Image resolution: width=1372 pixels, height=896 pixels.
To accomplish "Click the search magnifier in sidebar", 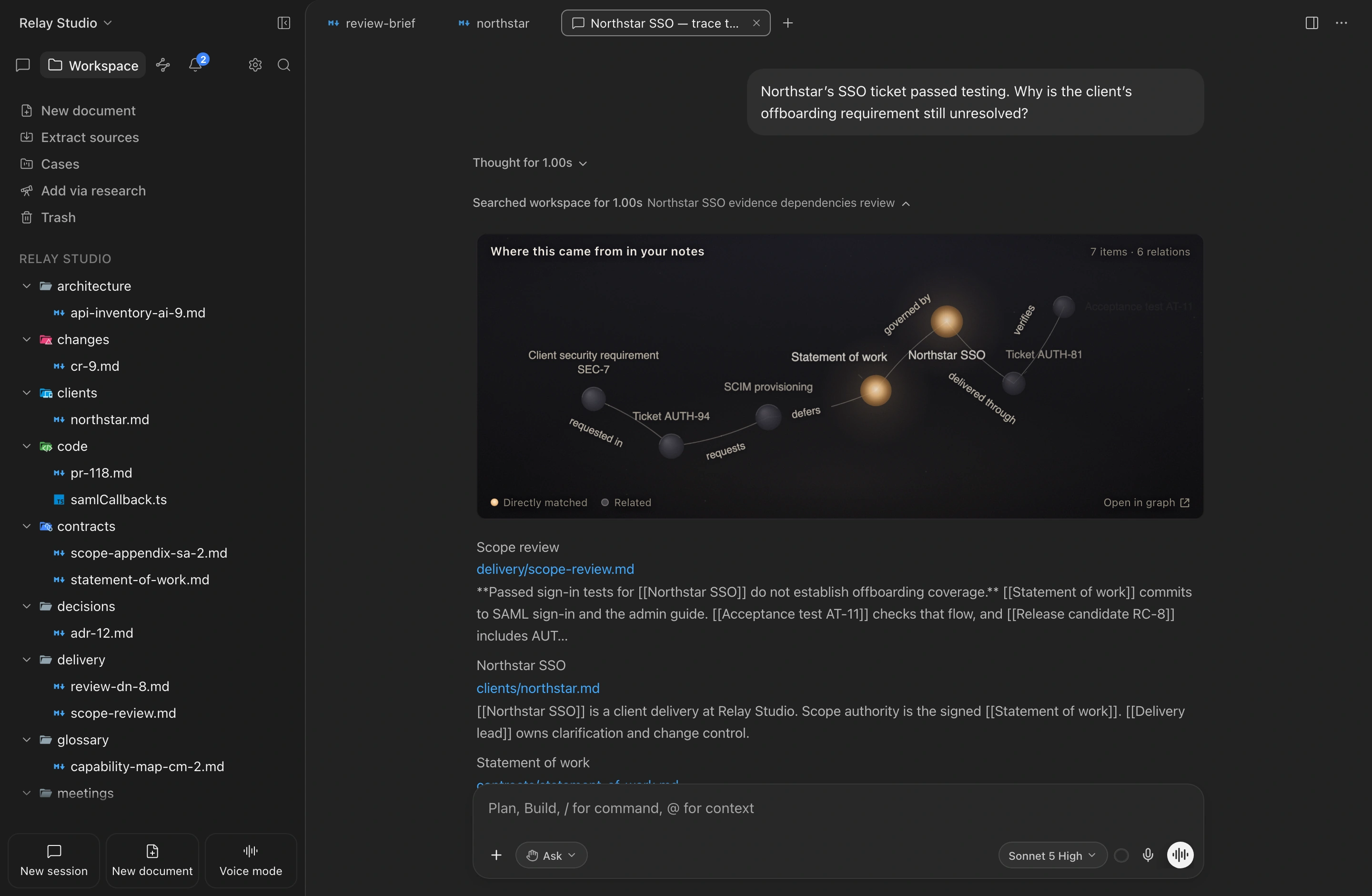I will pyautogui.click(x=283, y=65).
